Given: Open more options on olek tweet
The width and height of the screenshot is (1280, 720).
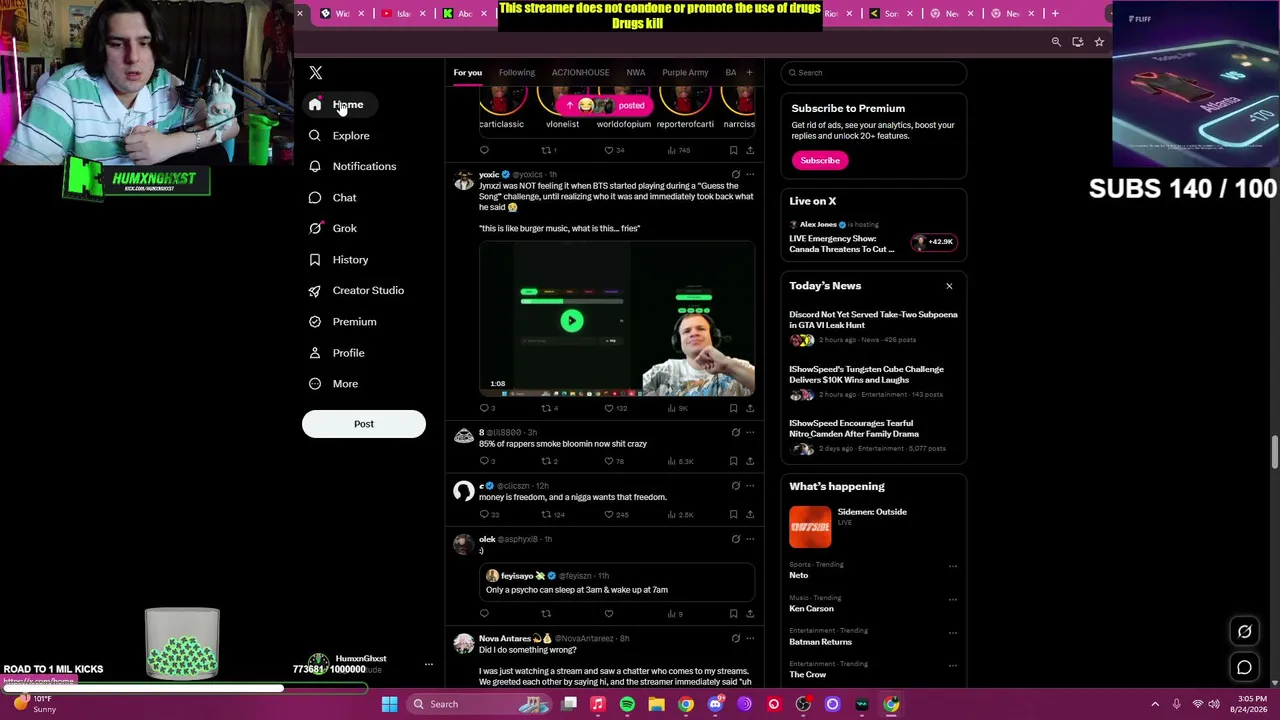Looking at the screenshot, I should [750, 540].
